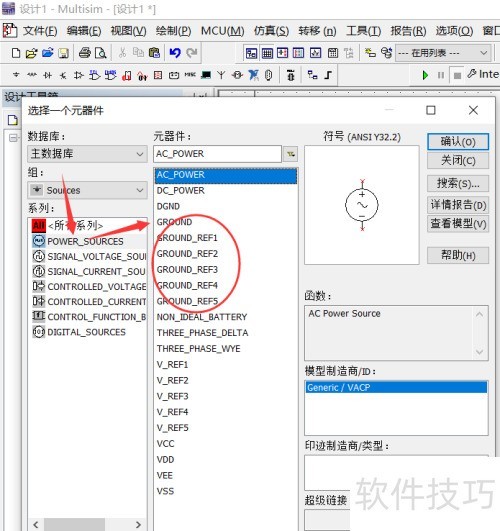This screenshot has height=531, width=500.
Task: Open the Sources group dropdown
Action: (87, 190)
